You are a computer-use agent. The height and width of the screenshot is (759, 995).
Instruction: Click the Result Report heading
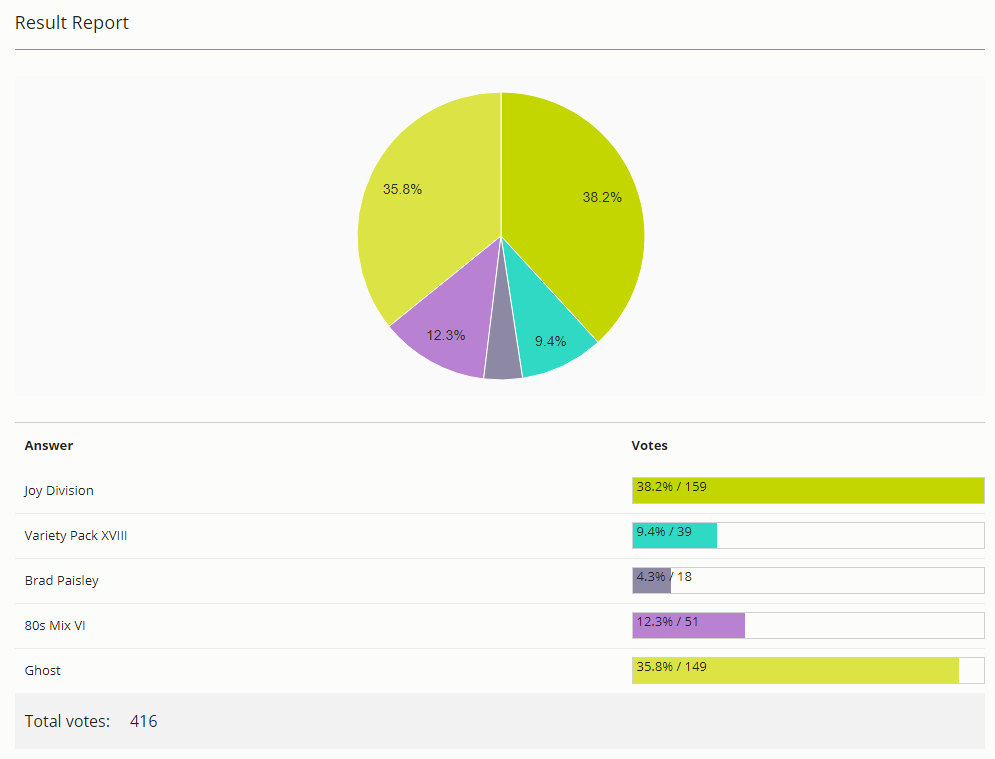coord(72,23)
